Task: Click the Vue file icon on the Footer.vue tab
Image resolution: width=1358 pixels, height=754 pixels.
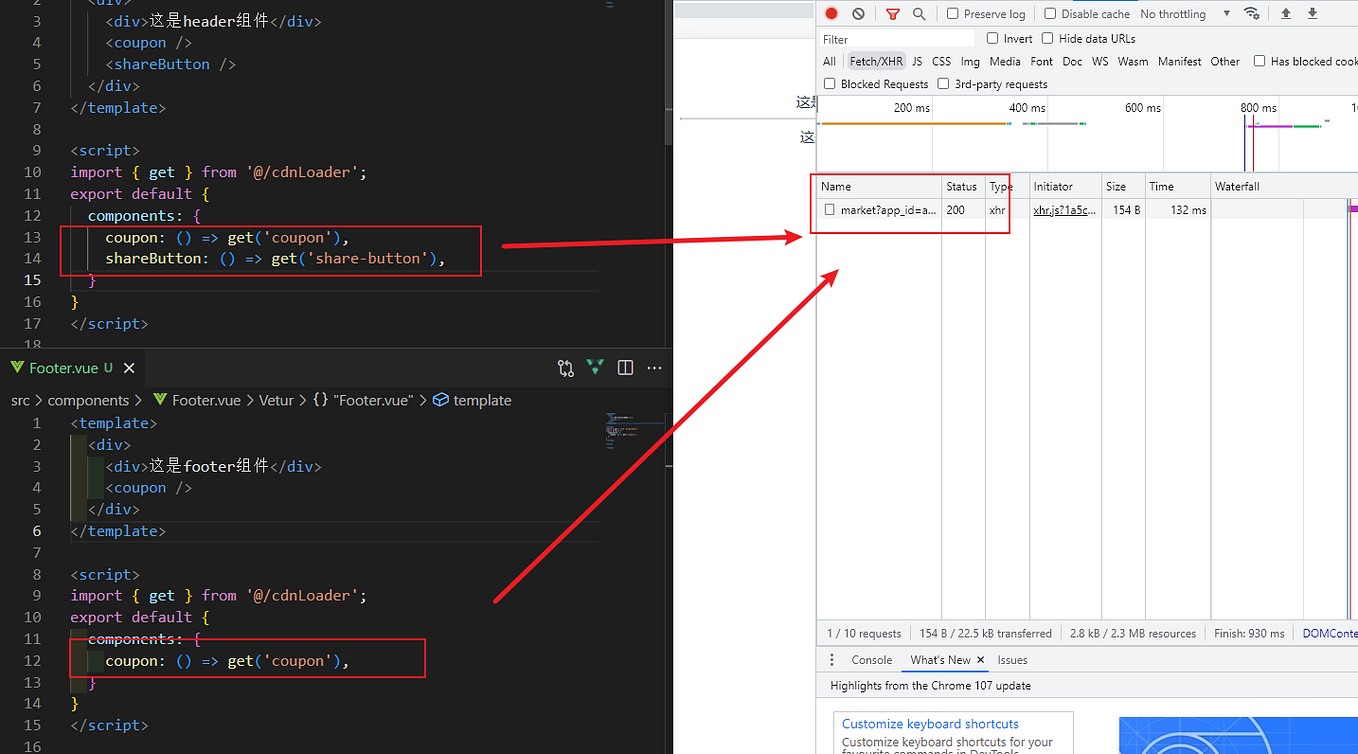Action: [17, 368]
